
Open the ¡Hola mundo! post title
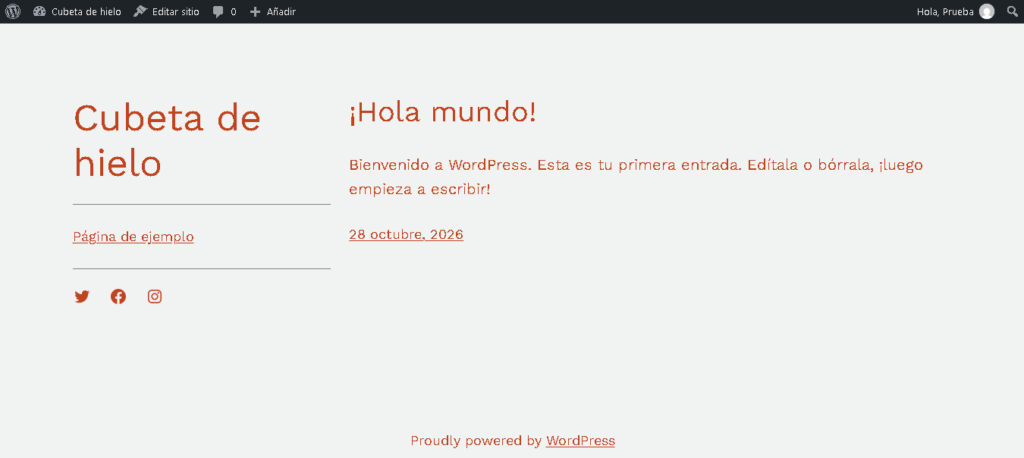(x=443, y=113)
